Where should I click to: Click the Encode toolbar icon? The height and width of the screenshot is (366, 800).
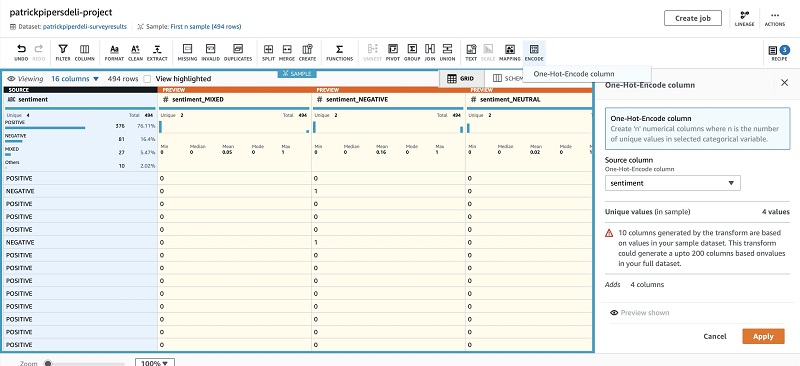click(x=534, y=52)
